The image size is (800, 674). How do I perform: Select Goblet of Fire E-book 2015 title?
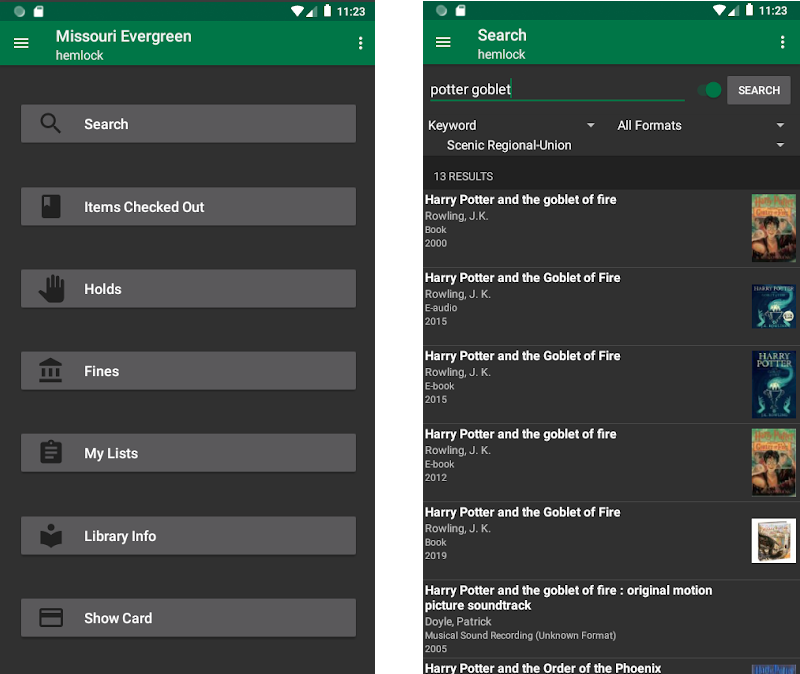click(522, 356)
